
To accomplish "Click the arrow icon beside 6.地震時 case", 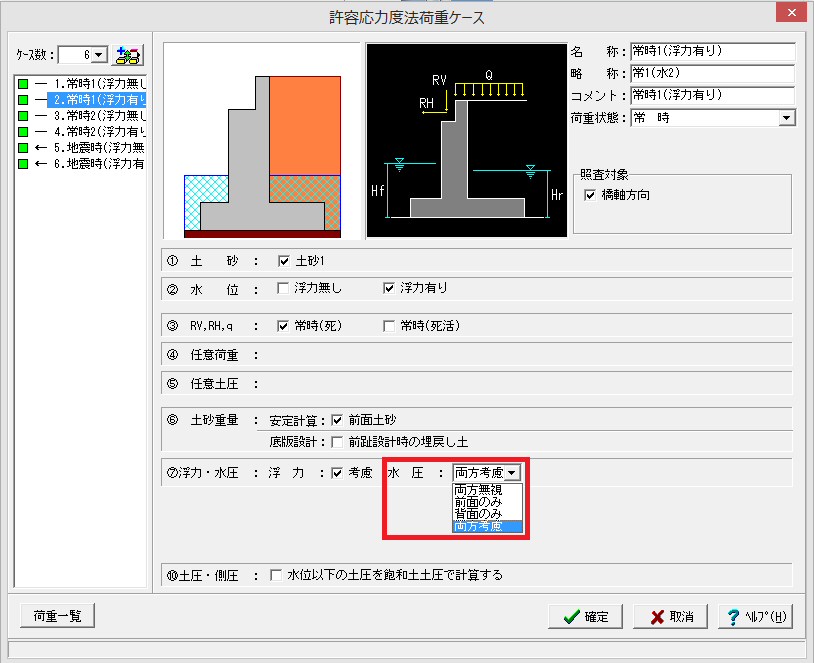I will point(41,164).
